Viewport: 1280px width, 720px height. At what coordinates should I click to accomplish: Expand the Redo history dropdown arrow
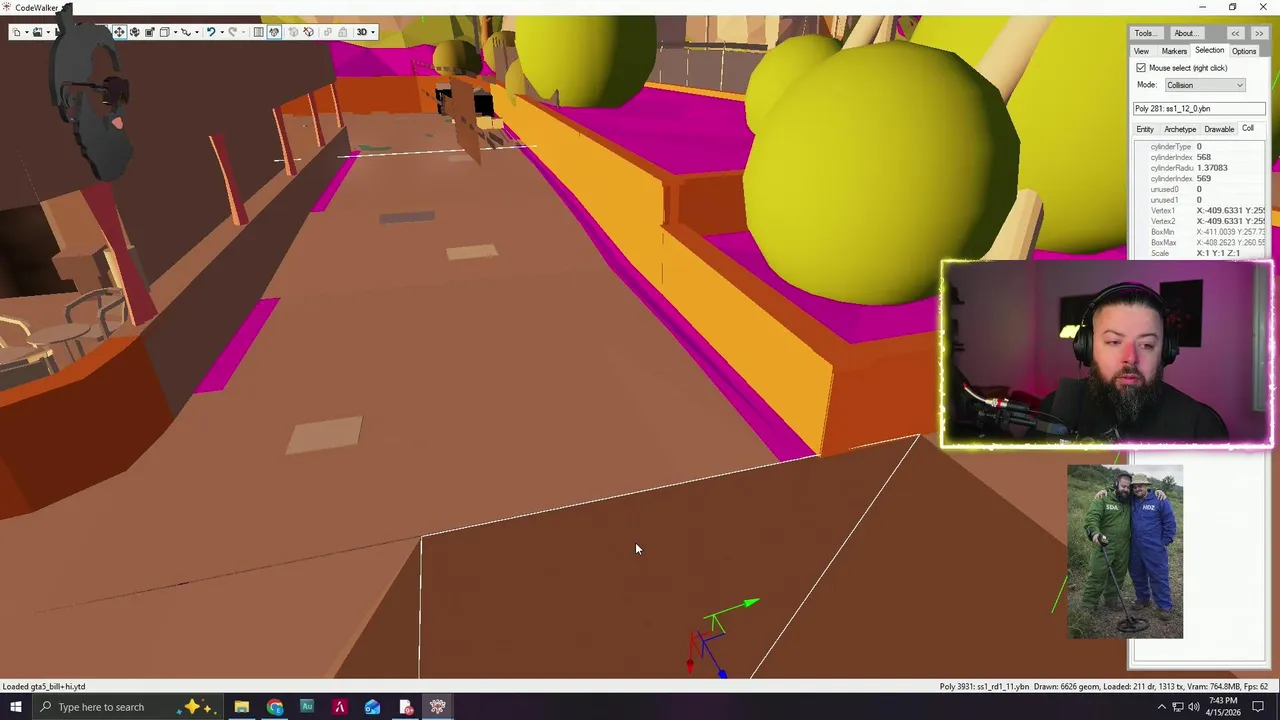point(243,32)
